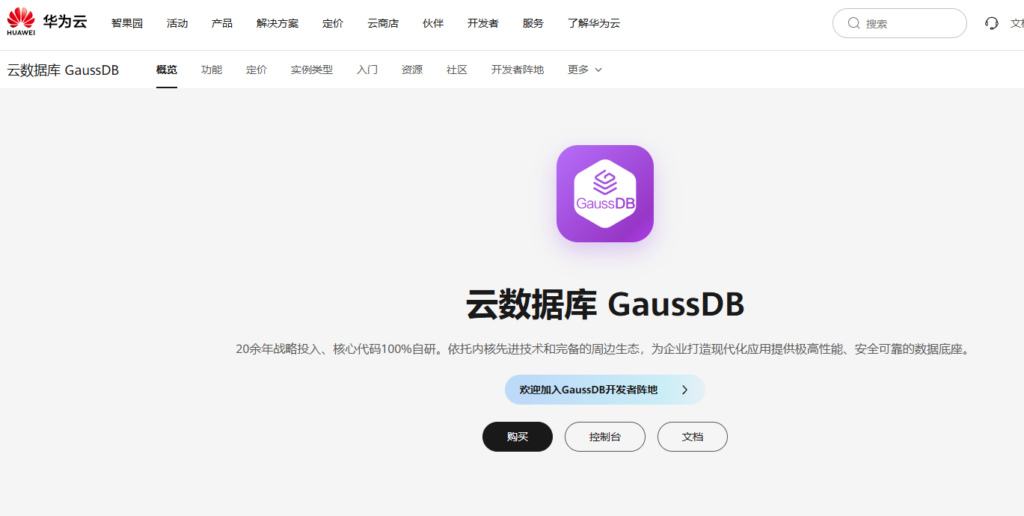Switch to the 功能 tab
The height and width of the screenshot is (516, 1024).
pyautogui.click(x=212, y=70)
